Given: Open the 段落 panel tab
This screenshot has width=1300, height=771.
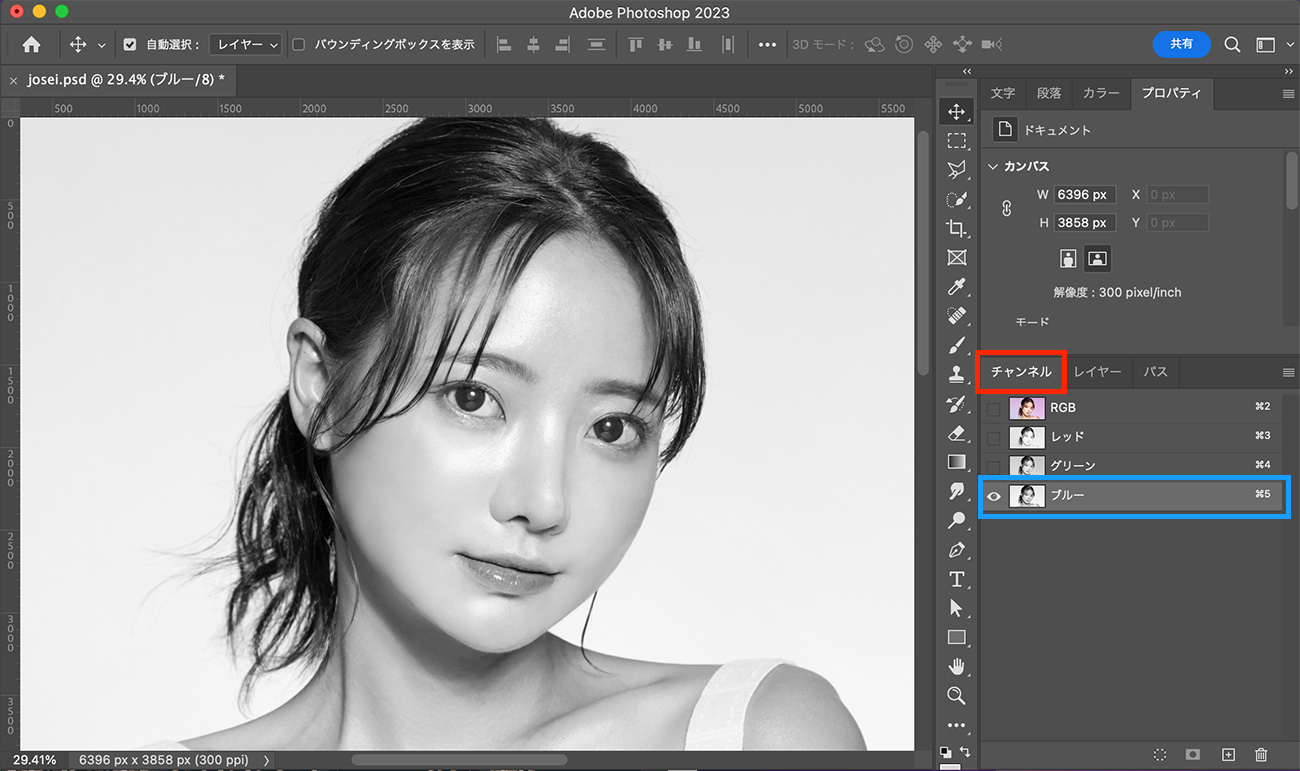Looking at the screenshot, I should (x=1049, y=93).
